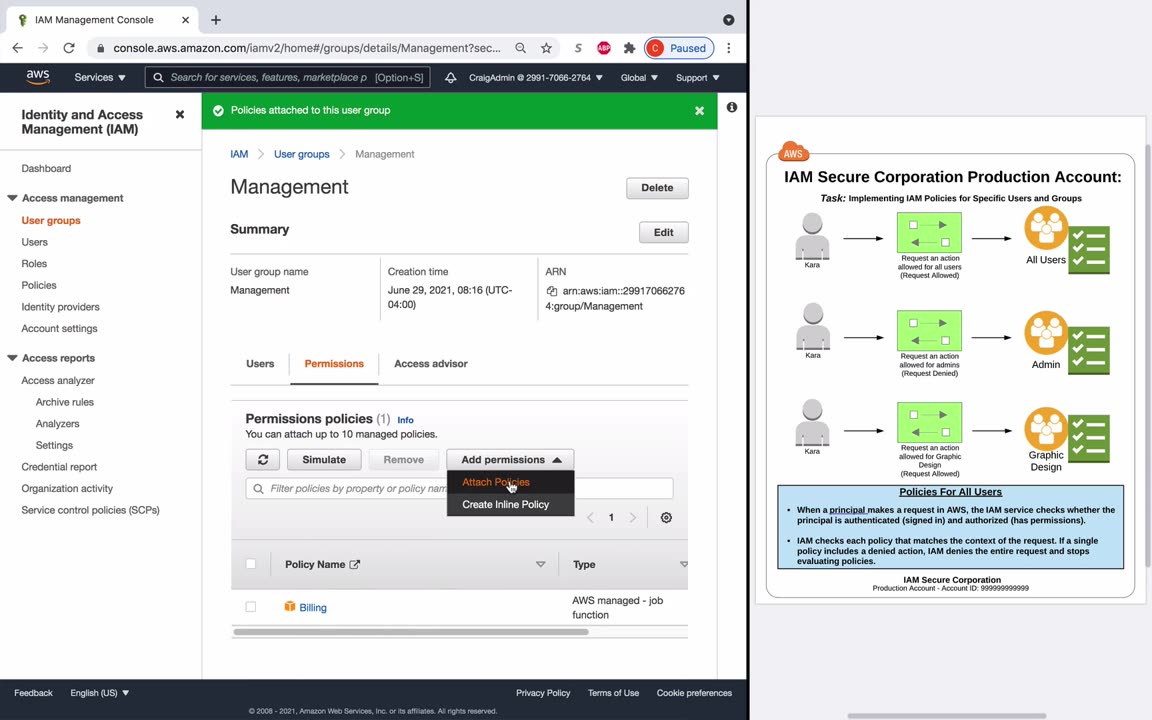This screenshot has width=1152, height=720.
Task: Open policy table settings gear
Action: coord(666,517)
